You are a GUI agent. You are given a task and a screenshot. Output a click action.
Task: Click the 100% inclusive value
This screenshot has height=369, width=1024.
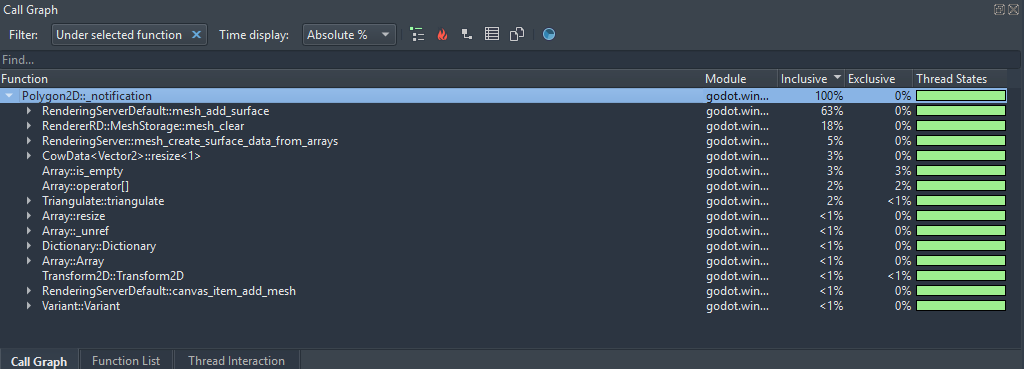click(829, 96)
